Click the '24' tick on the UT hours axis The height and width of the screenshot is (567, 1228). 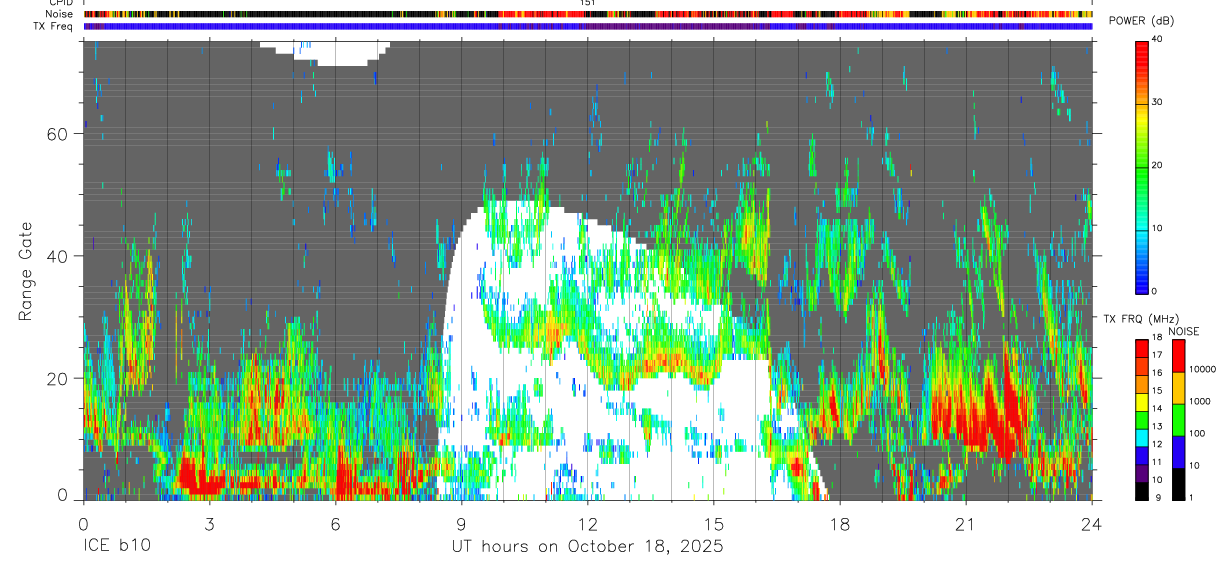[x=1092, y=523]
